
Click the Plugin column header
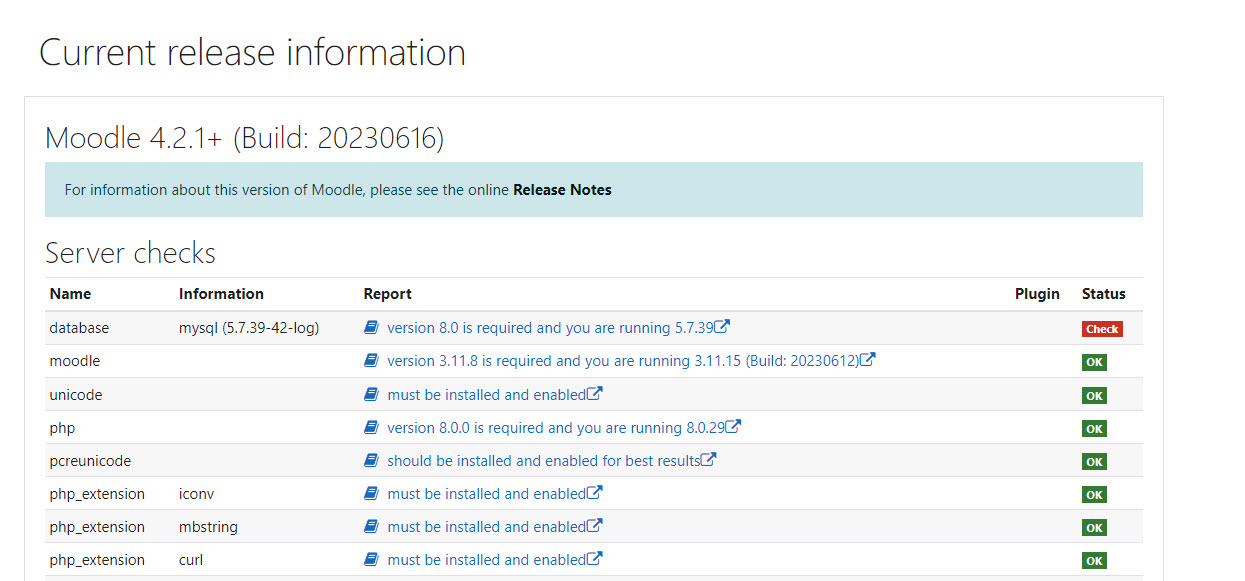[1037, 294]
